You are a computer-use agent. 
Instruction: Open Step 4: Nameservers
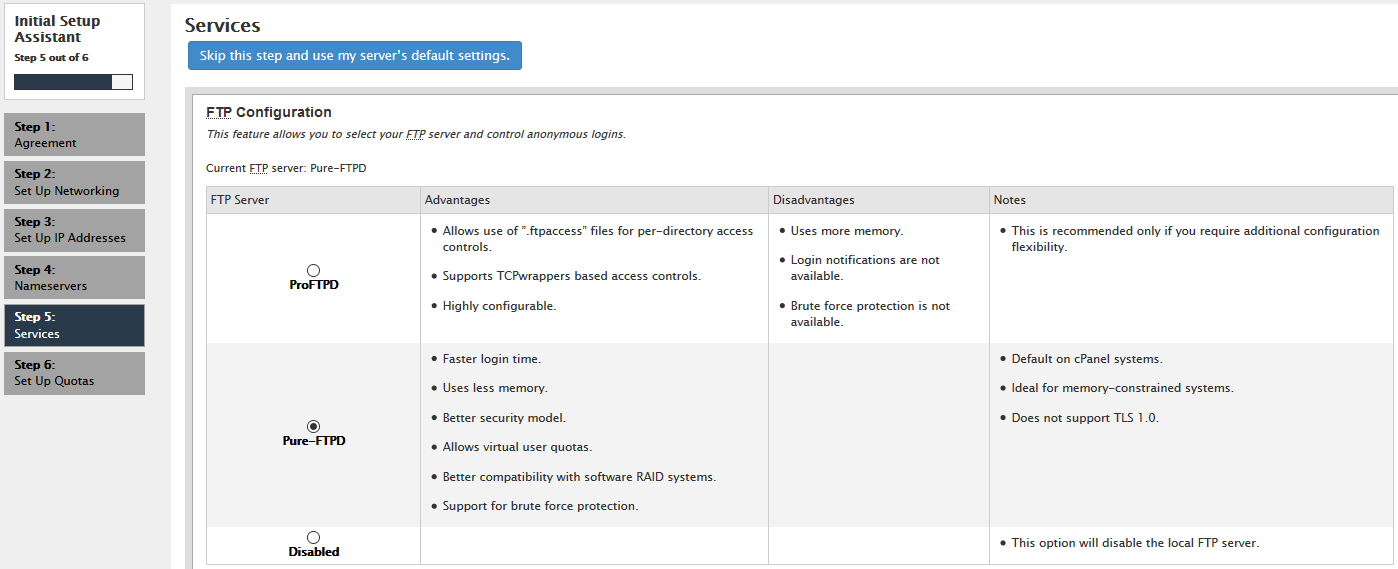click(74, 277)
